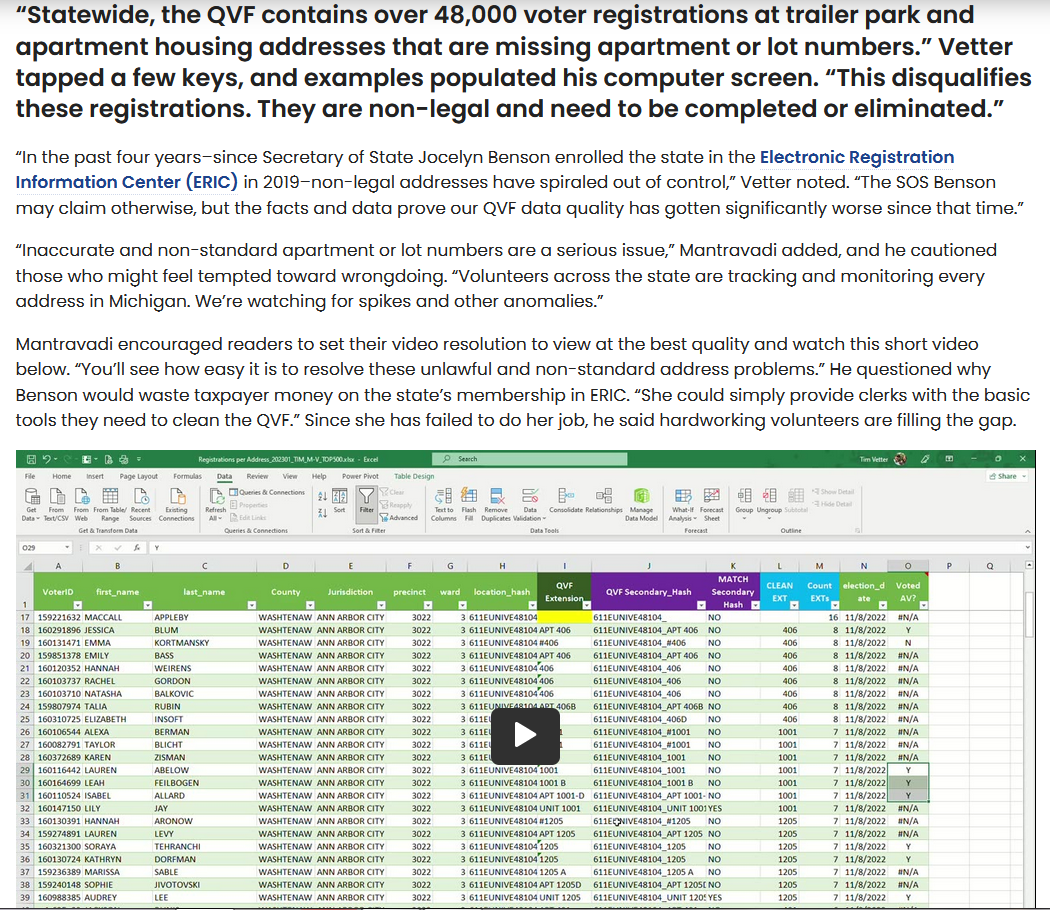This screenshot has width=1050, height=910.
Task: Open Queries & Connections pane
Action: [x=267, y=492]
